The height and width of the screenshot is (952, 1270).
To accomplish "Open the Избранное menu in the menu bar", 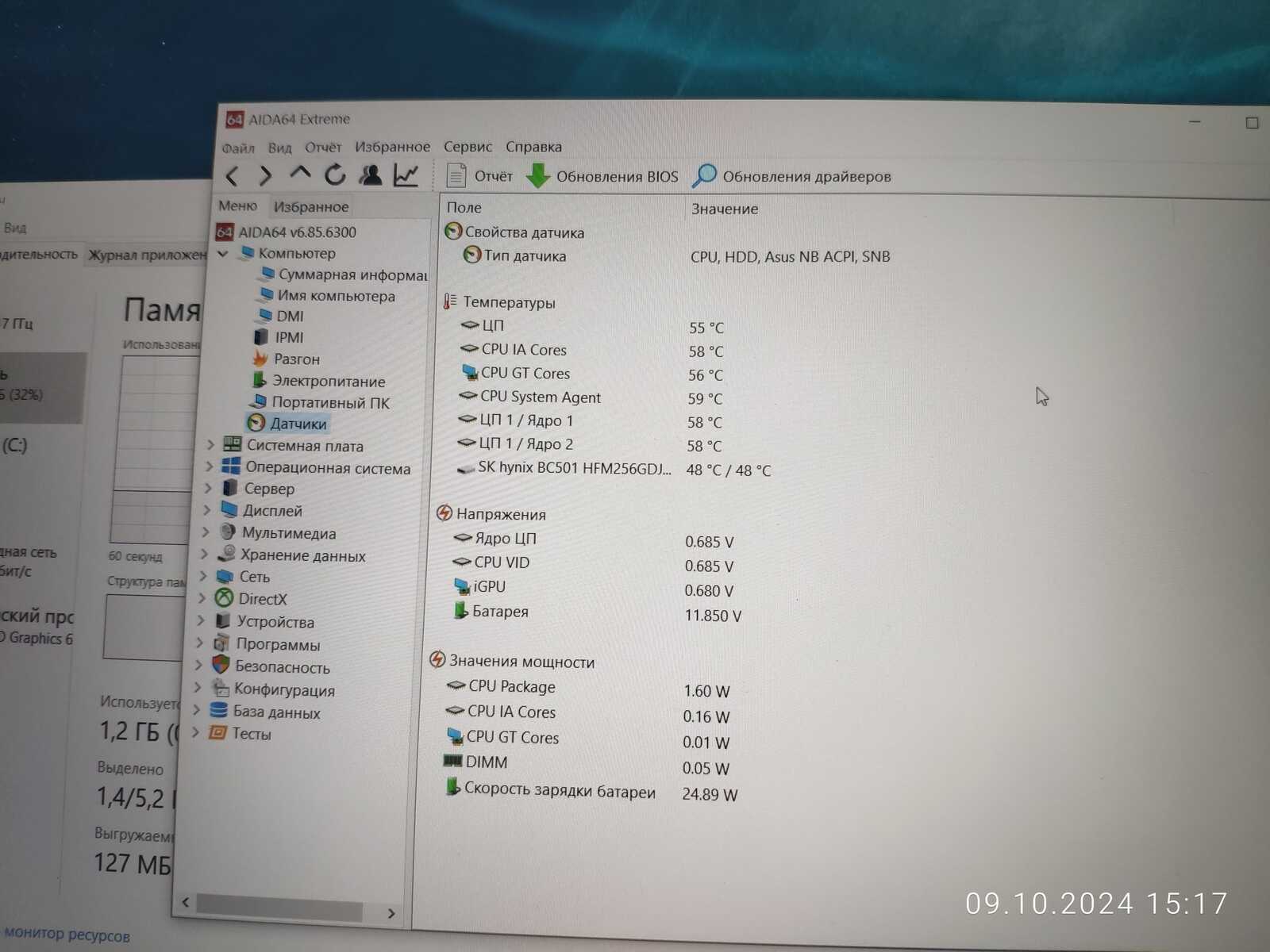I will (392, 147).
